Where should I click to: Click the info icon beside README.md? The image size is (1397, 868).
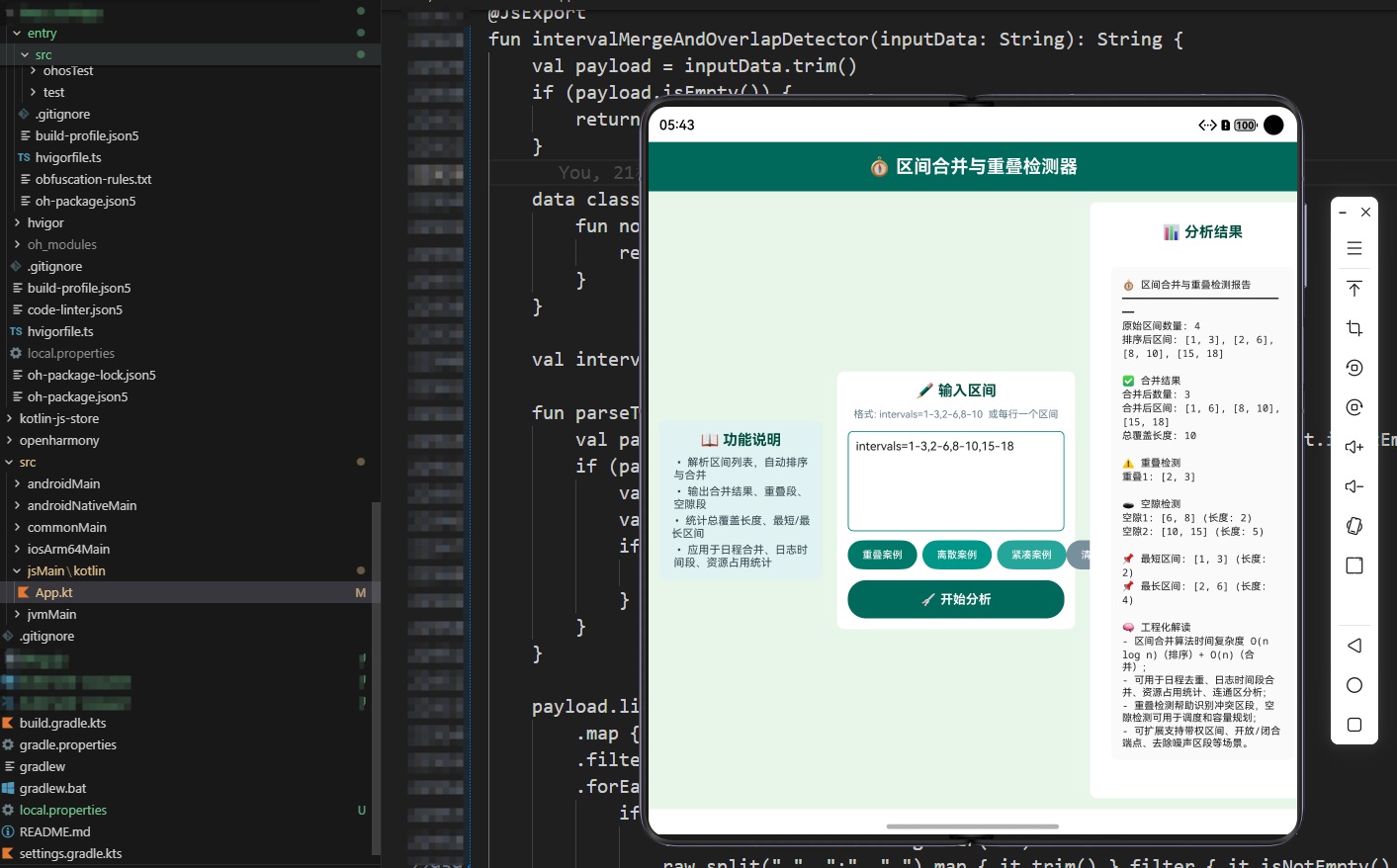[8, 831]
